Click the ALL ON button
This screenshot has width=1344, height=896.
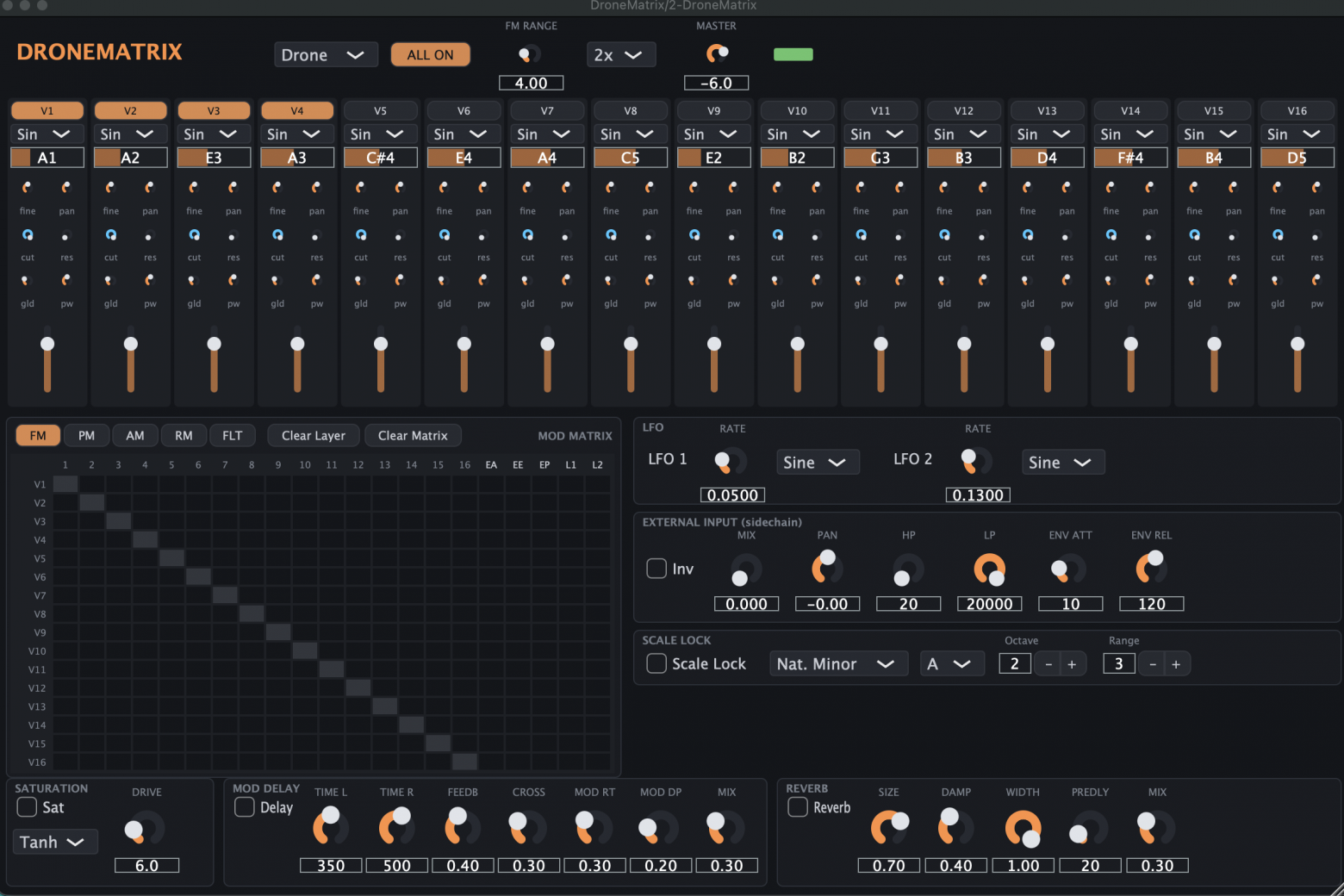430,55
